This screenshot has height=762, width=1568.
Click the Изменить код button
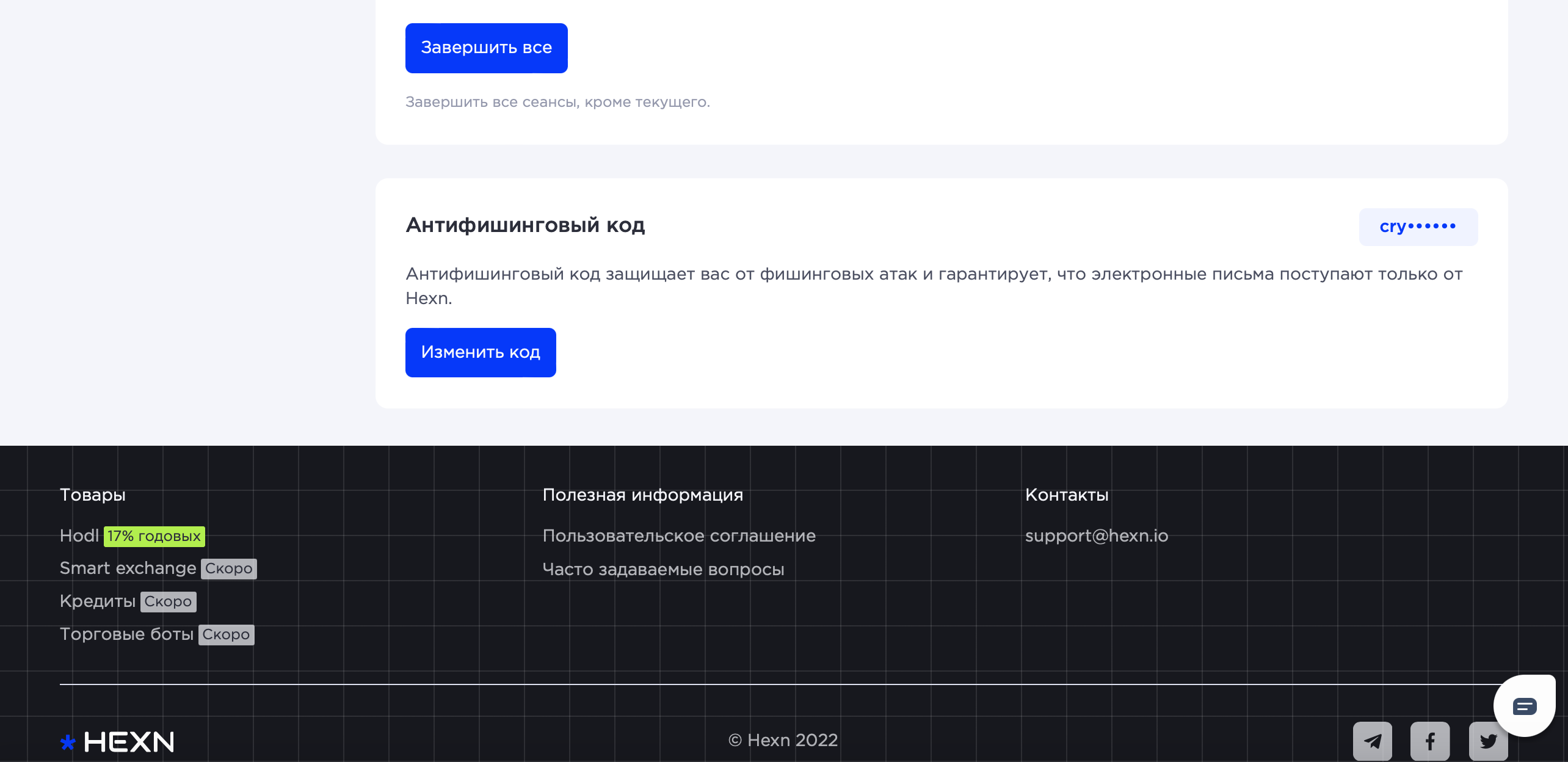coord(481,352)
